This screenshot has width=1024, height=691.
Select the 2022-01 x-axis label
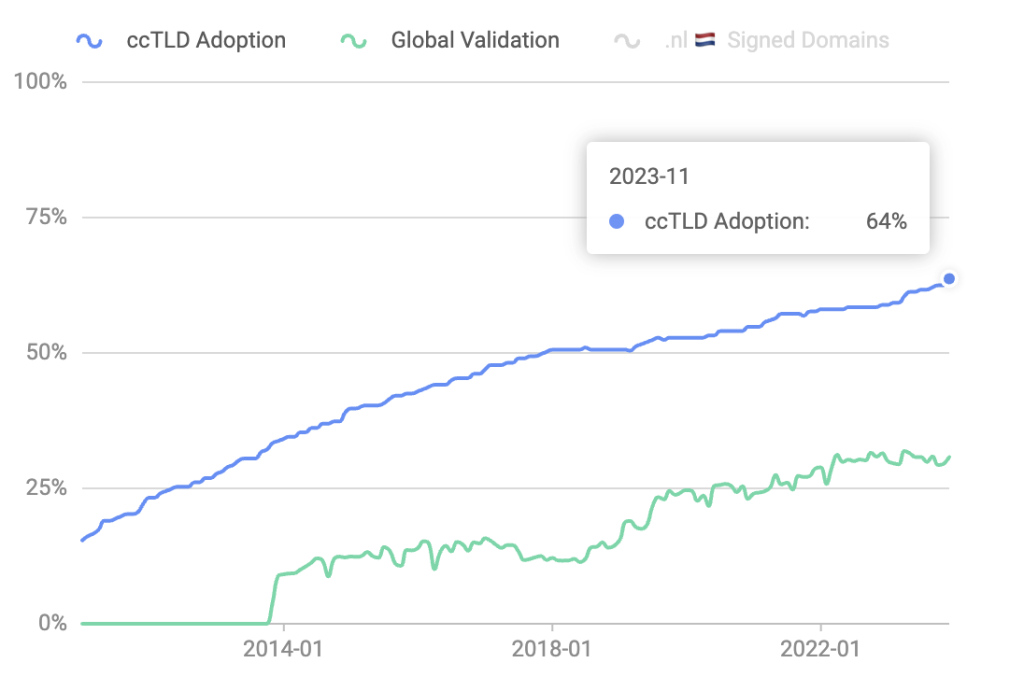pyautogui.click(x=820, y=649)
